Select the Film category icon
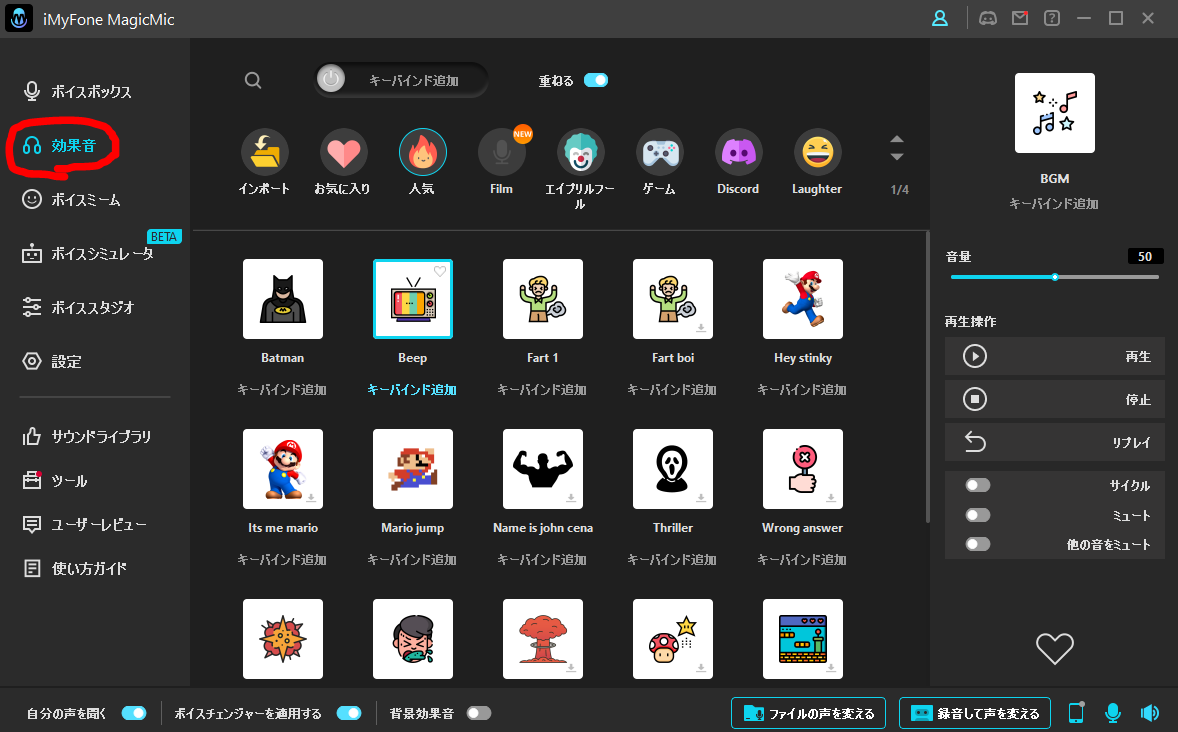This screenshot has height=732, width=1178. 501,153
